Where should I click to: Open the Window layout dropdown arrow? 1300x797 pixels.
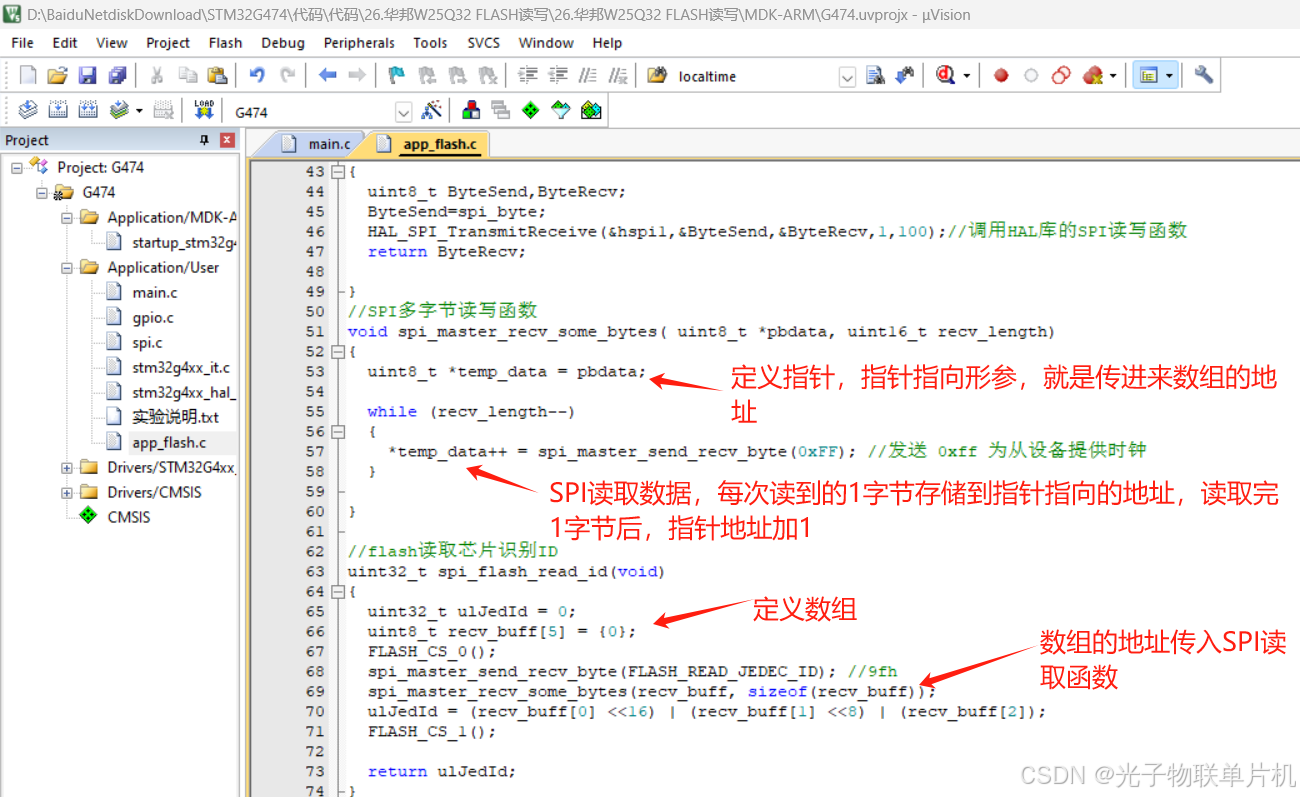(1169, 76)
